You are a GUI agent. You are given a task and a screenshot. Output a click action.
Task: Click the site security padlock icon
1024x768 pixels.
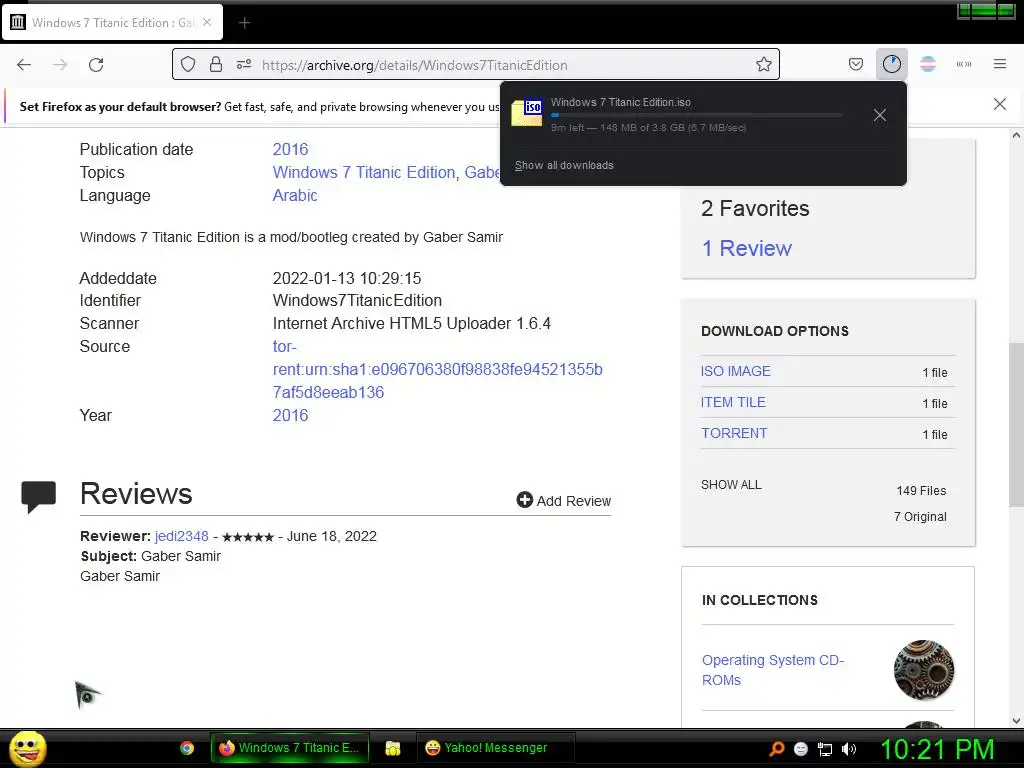click(216, 65)
